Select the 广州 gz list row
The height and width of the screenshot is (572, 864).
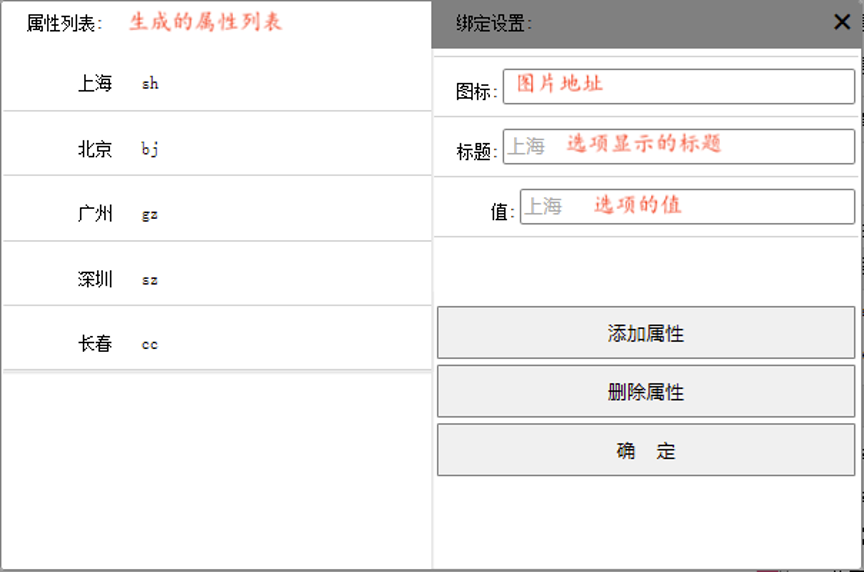pyautogui.click(x=217, y=213)
